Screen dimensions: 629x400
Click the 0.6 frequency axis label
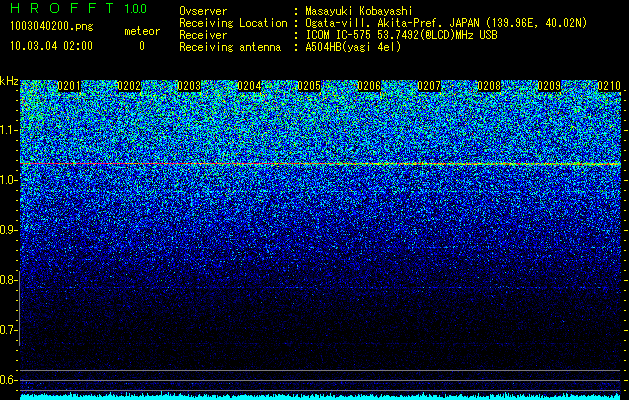[8, 380]
